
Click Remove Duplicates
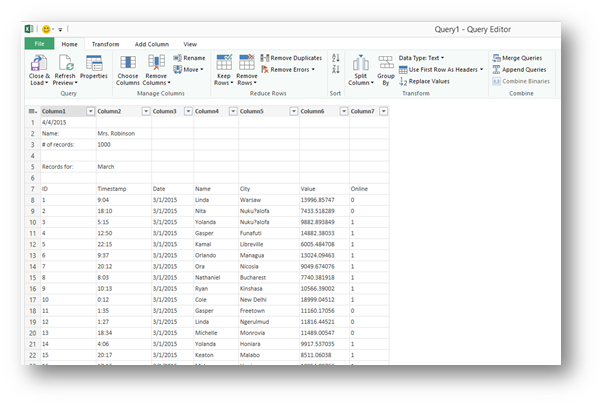coord(291,58)
